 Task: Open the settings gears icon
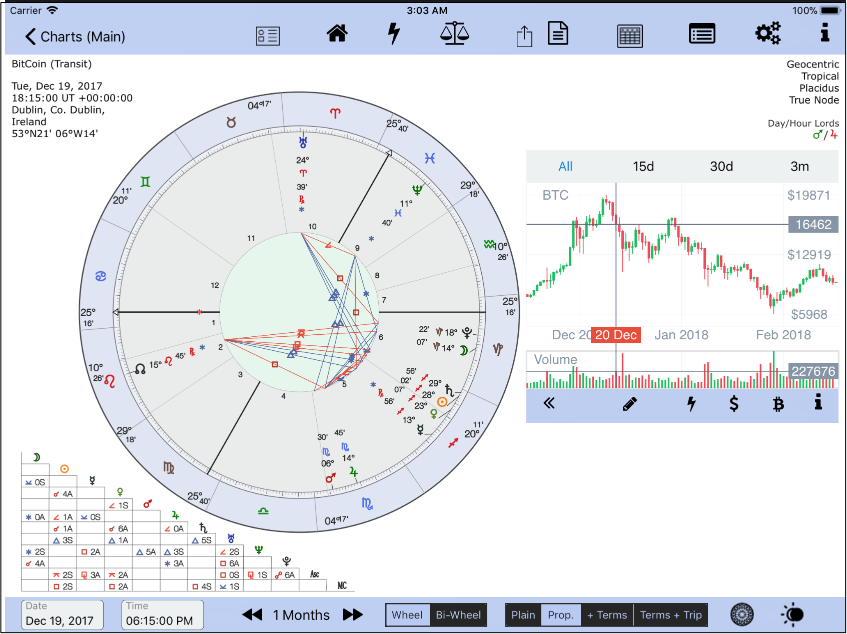[767, 34]
